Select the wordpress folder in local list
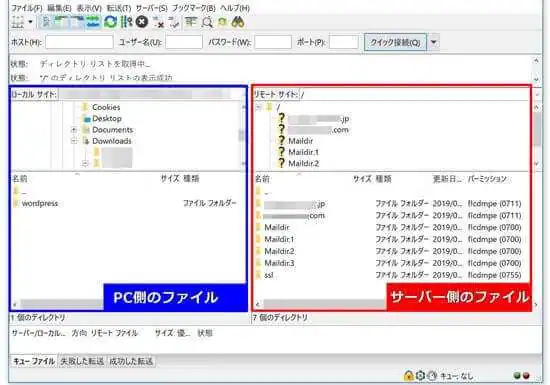The height and width of the screenshot is (385, 550). [40, 203]
